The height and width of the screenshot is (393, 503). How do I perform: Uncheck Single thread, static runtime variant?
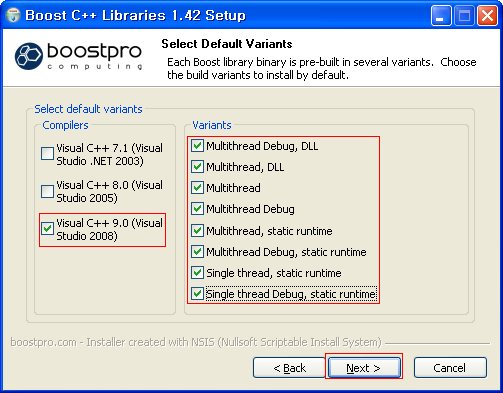197,273
